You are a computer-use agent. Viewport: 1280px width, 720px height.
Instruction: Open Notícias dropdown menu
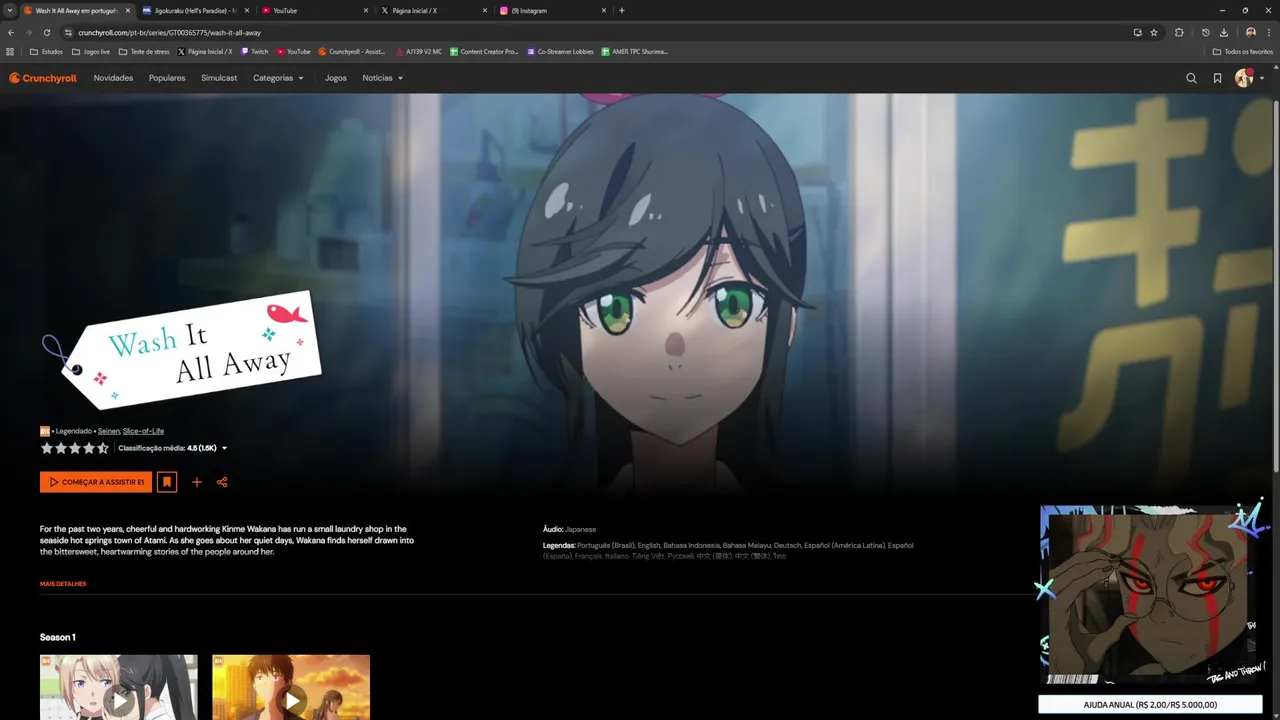pyautogui.click(x=383, y=78)
